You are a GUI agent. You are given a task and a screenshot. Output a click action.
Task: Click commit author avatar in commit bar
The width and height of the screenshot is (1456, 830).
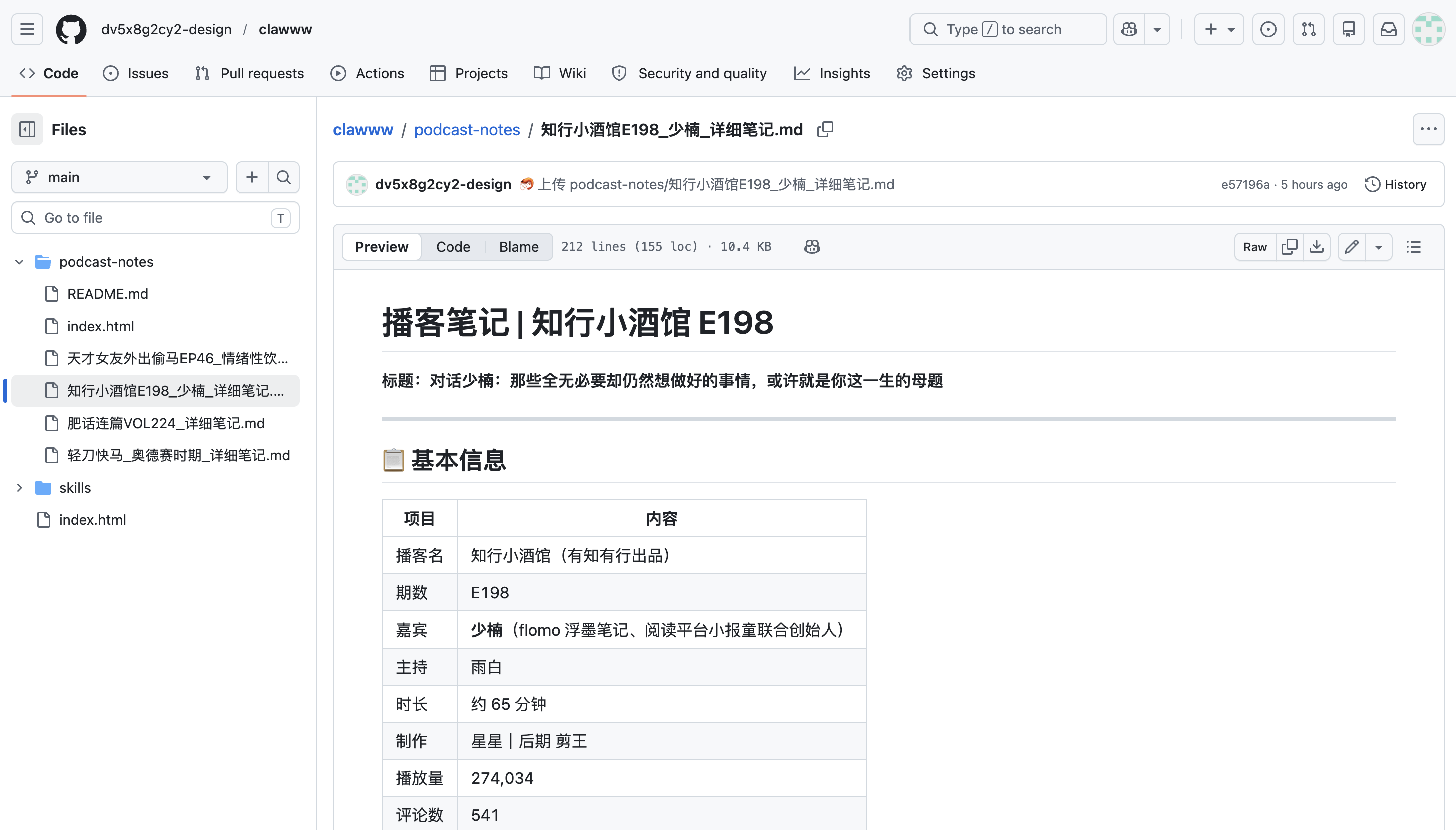tap(357, 184)
